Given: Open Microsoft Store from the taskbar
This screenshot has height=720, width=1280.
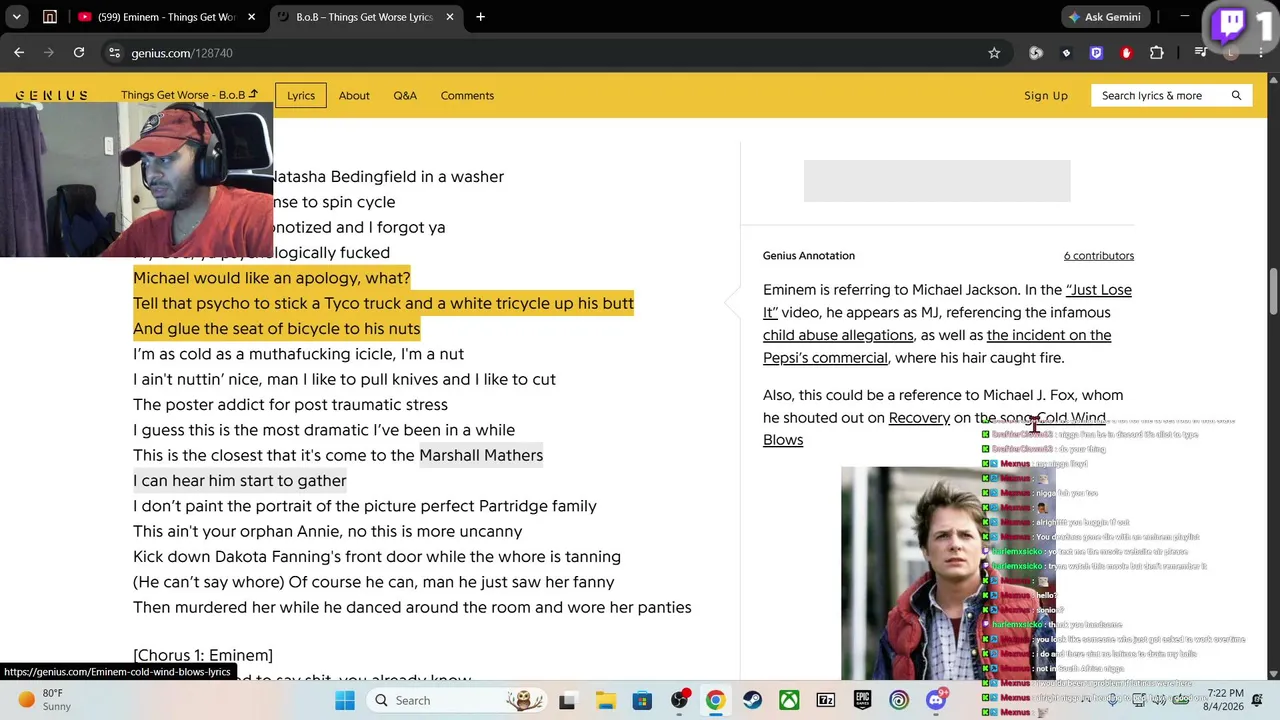Looking at the screenshot, I should tap(642, 700).
